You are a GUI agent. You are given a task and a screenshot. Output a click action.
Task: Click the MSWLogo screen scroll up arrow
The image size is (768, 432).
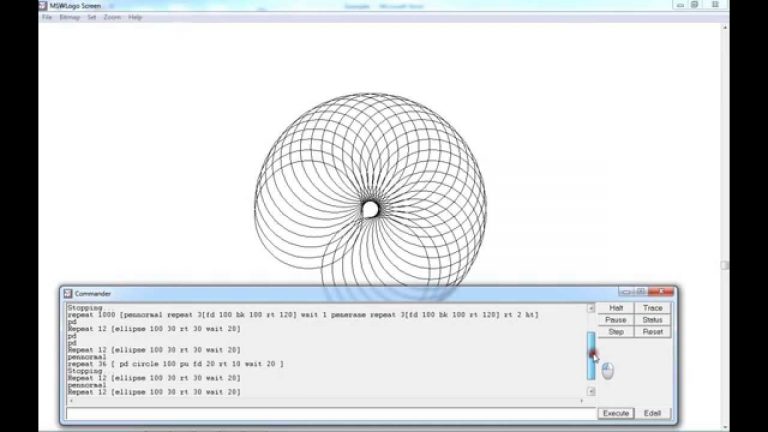coord(725,28)
